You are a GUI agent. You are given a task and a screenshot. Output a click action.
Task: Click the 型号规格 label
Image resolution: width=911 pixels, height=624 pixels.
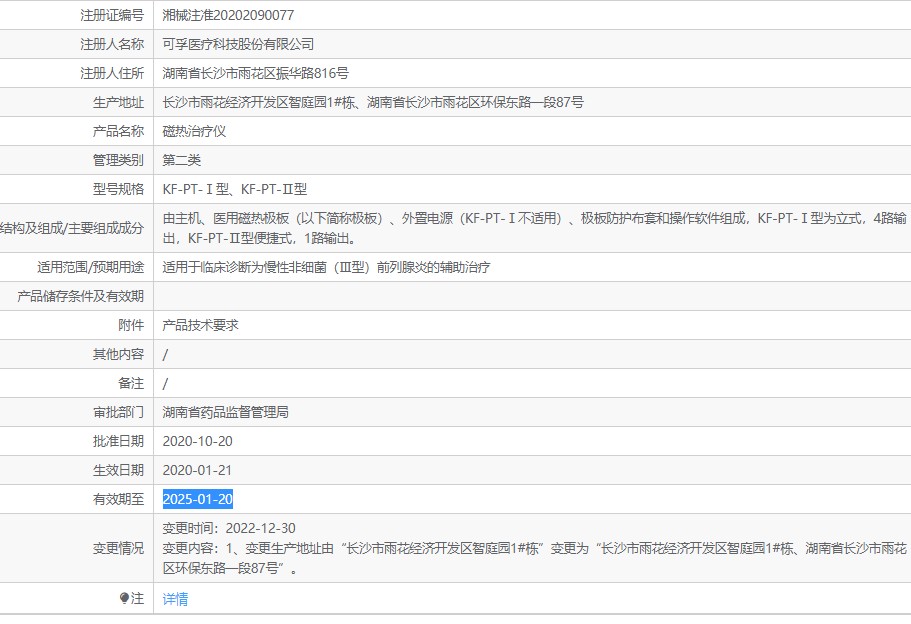click(119, 189)
